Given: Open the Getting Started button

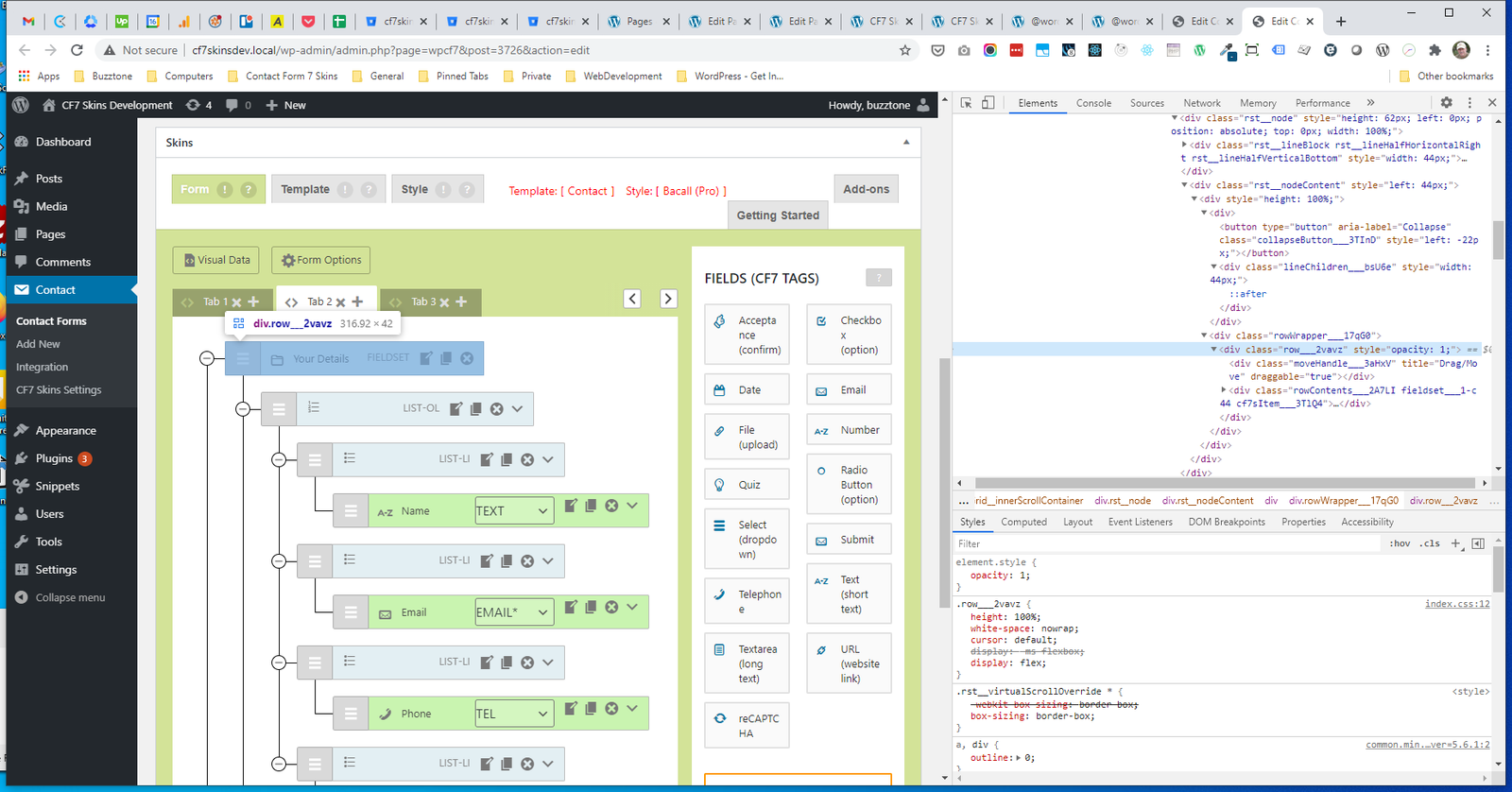Looking at the screenshot, I should coord(778,215).
